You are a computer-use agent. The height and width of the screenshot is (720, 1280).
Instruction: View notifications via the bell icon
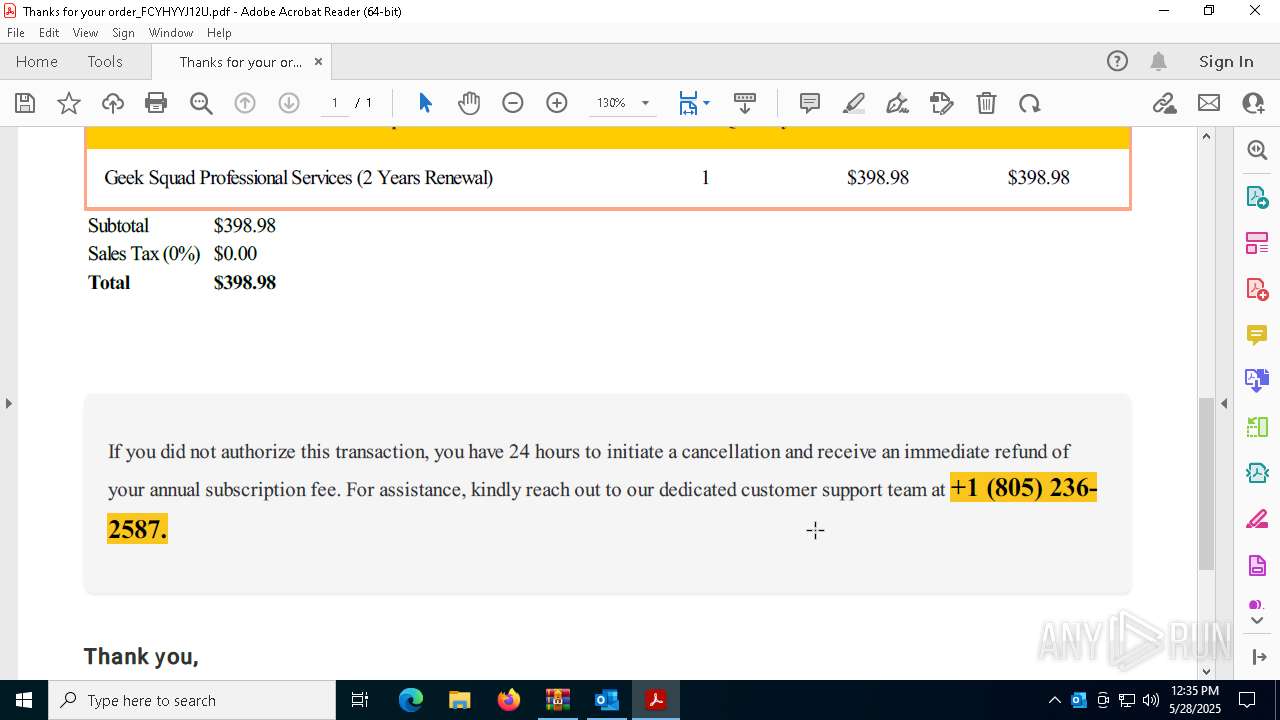coord(1158,61)
